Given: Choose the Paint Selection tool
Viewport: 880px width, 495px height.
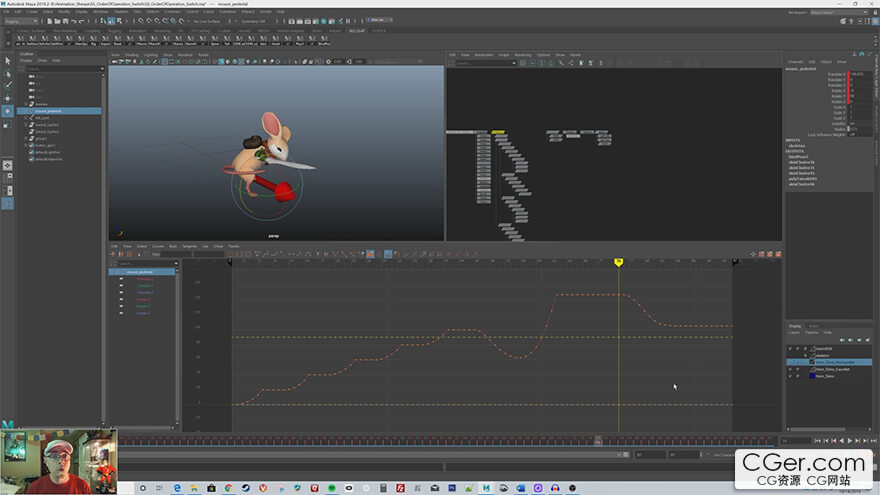Looking at the screenshot, I should point(8,86).
